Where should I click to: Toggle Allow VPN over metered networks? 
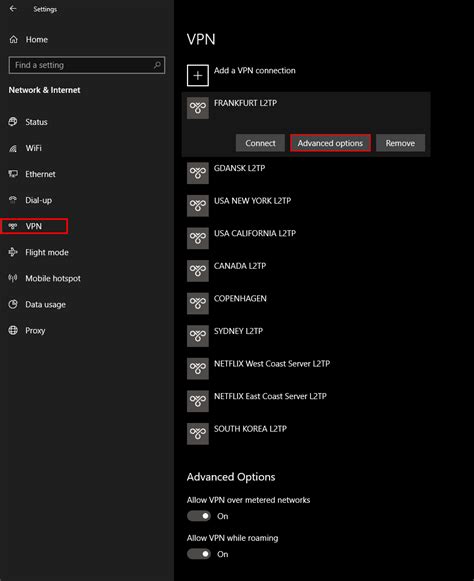(x=199, y=516)
